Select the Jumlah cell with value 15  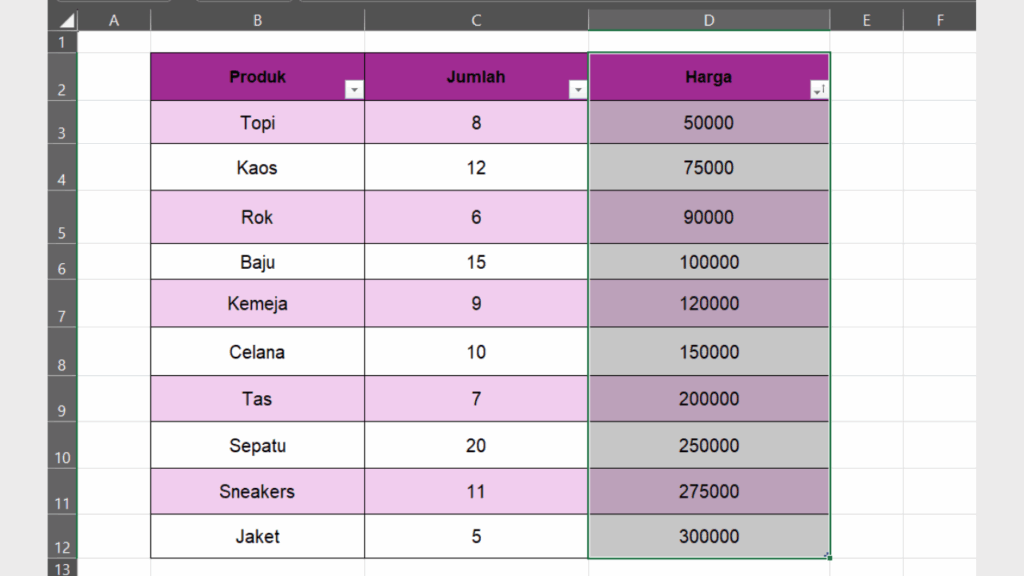pos(476,262)
